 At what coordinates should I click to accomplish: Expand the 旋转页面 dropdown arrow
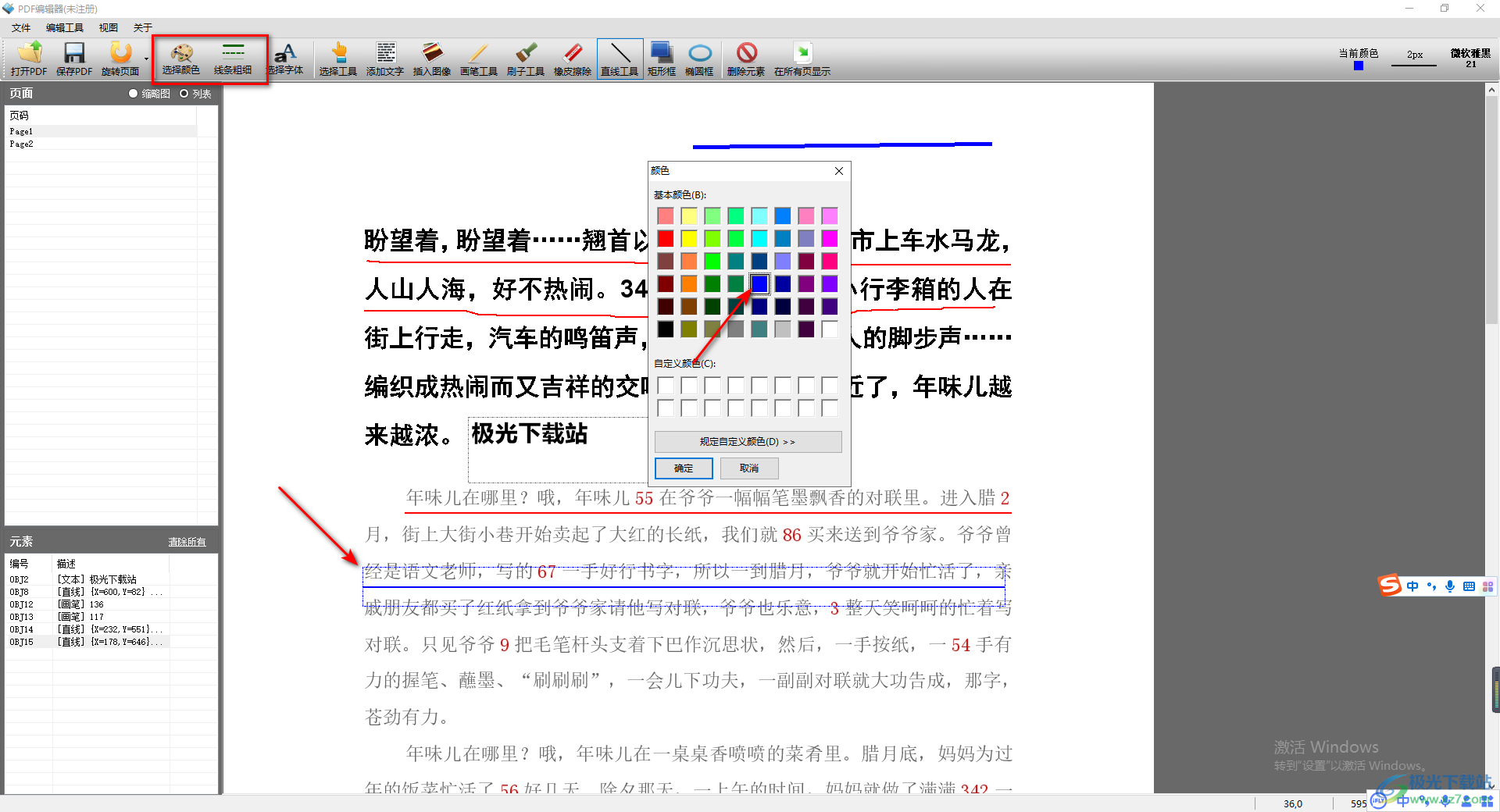pos(146,59)
